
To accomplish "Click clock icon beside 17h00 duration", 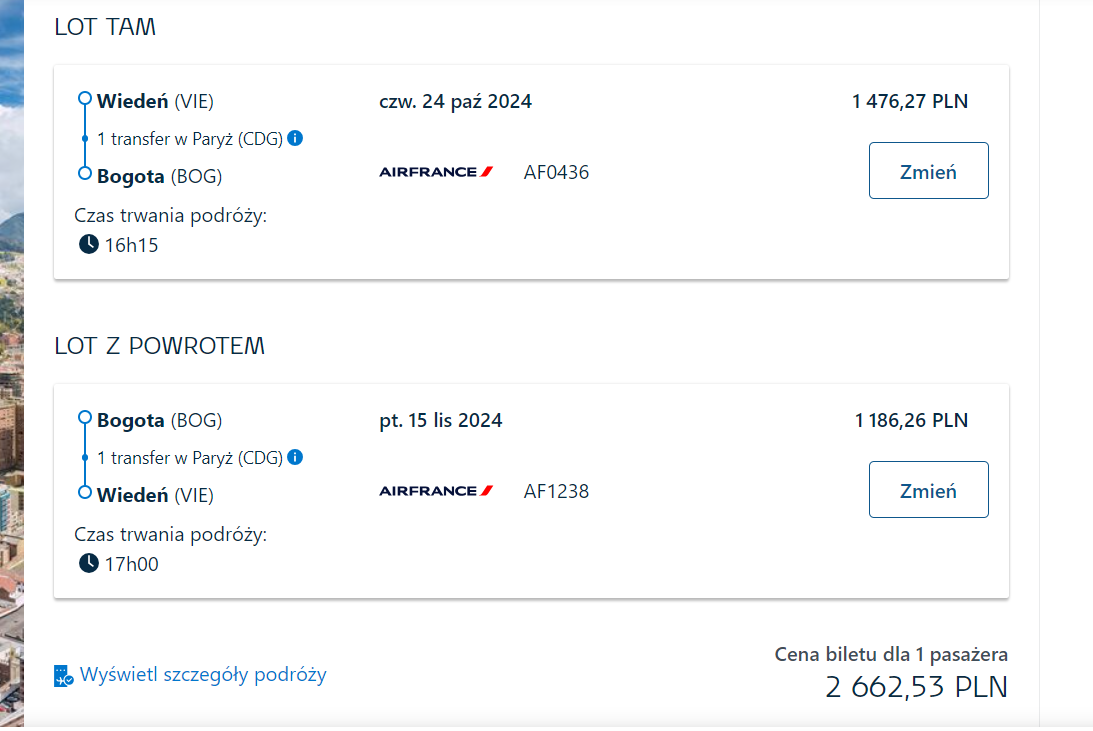I will (89, 563).
